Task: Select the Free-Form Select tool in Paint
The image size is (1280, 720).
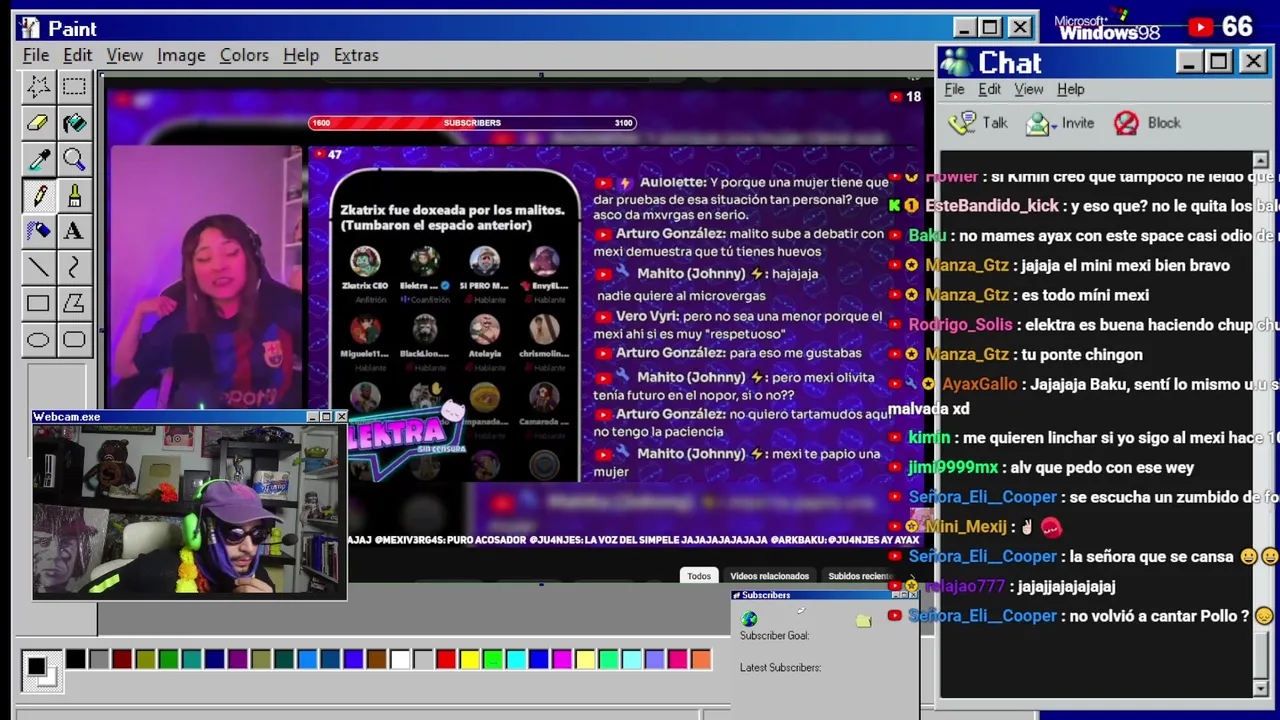Action: 38,87
